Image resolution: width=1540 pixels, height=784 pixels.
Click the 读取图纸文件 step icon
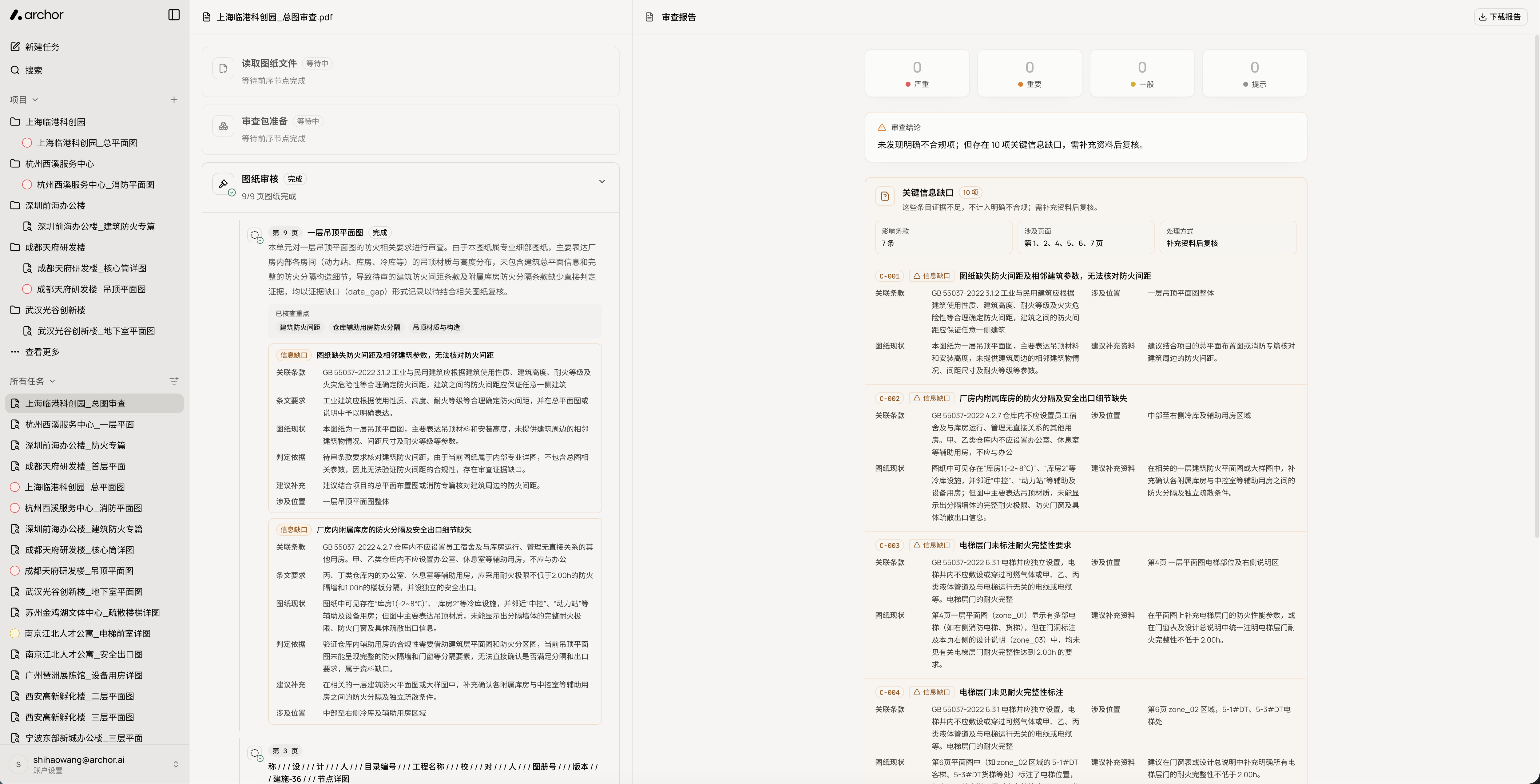pyautogui.click(x=223, y=69)
